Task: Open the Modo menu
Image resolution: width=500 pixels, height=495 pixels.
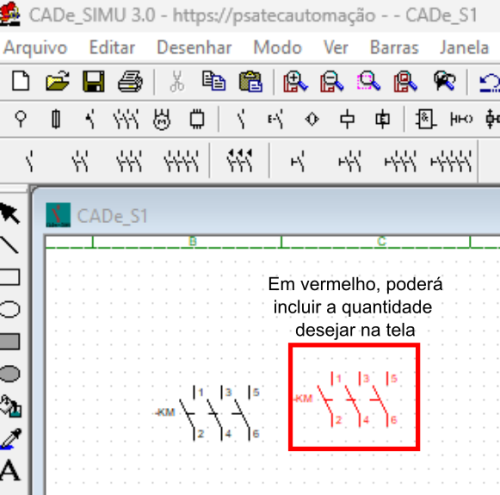Action: tap(278, 48)
